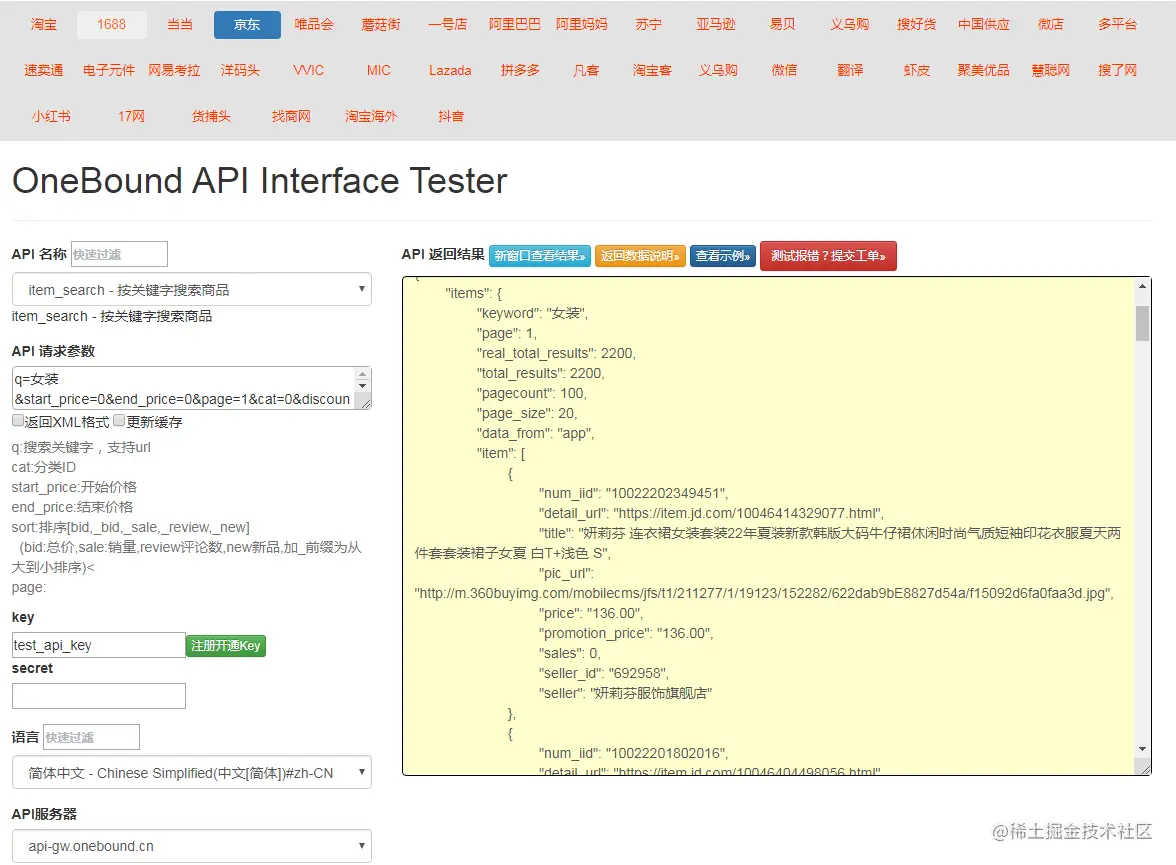Click the result panel resize grip
Image resolution: width=1176 pixels, height=865 pixels.
tap(1144, 767)
